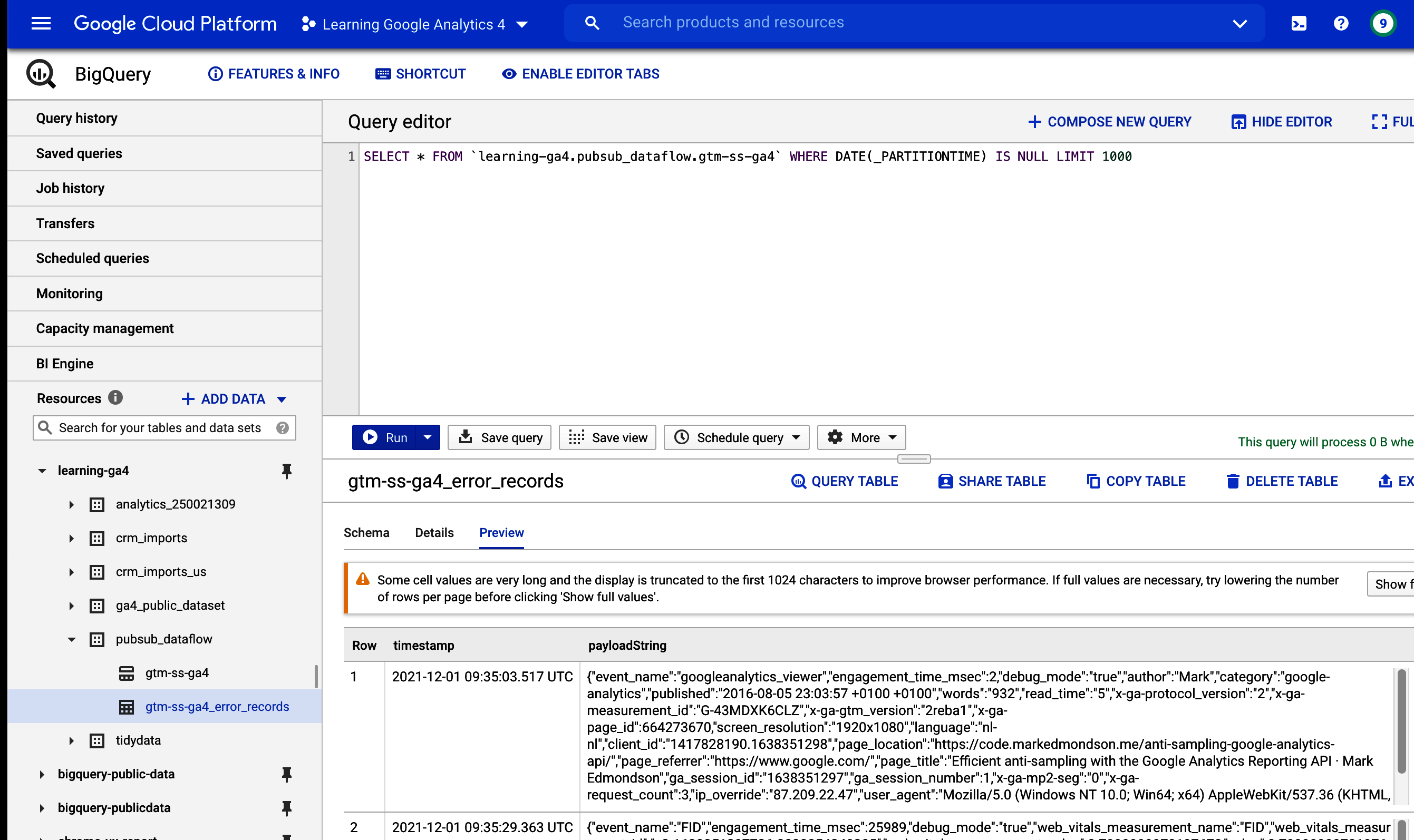Click the More options dropdown

860,437
